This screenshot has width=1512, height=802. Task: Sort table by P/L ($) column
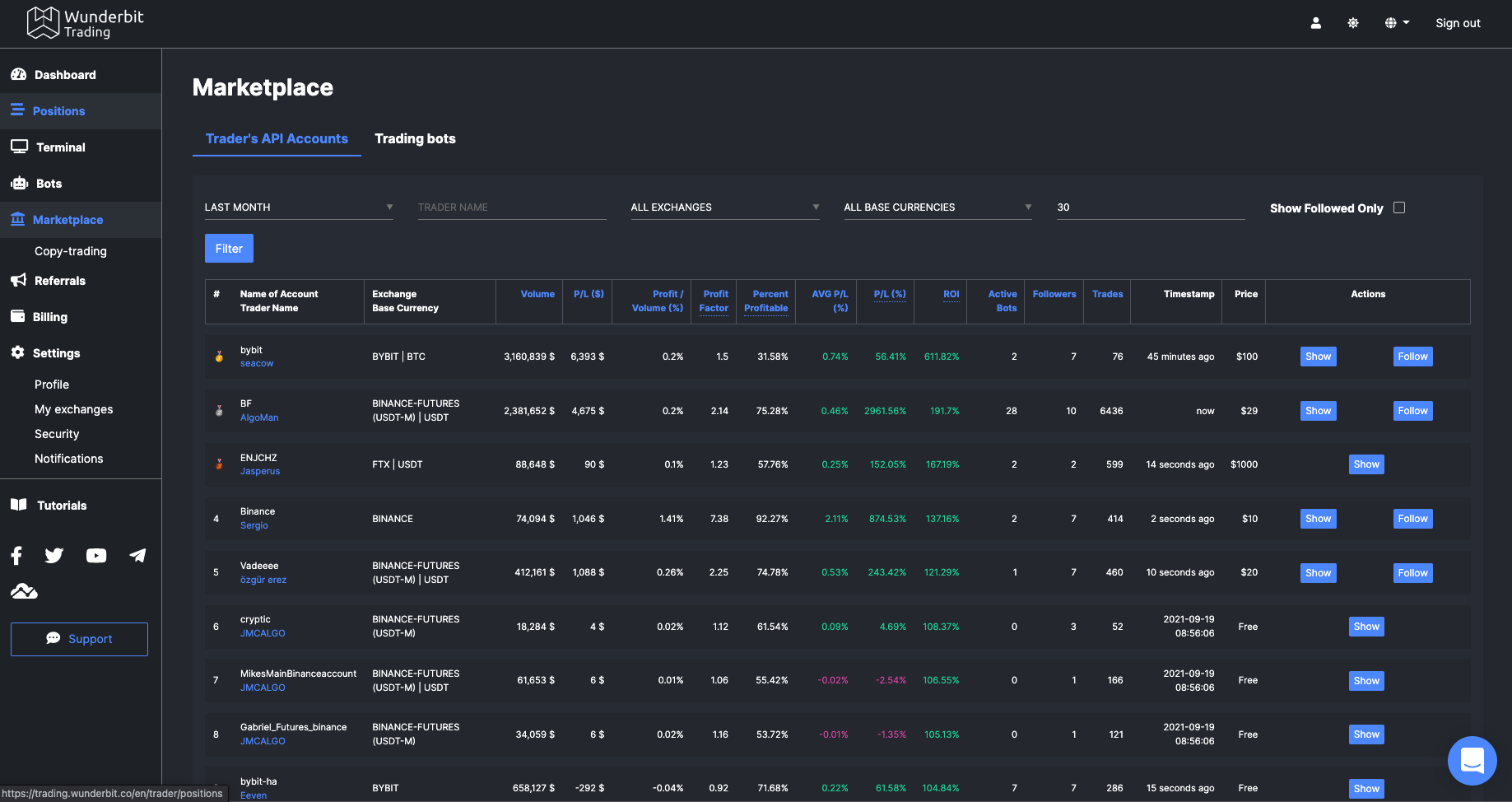coord(589,294)
